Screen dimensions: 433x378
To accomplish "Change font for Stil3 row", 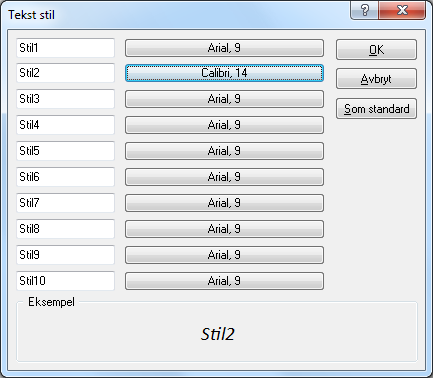I will [224, 99].
